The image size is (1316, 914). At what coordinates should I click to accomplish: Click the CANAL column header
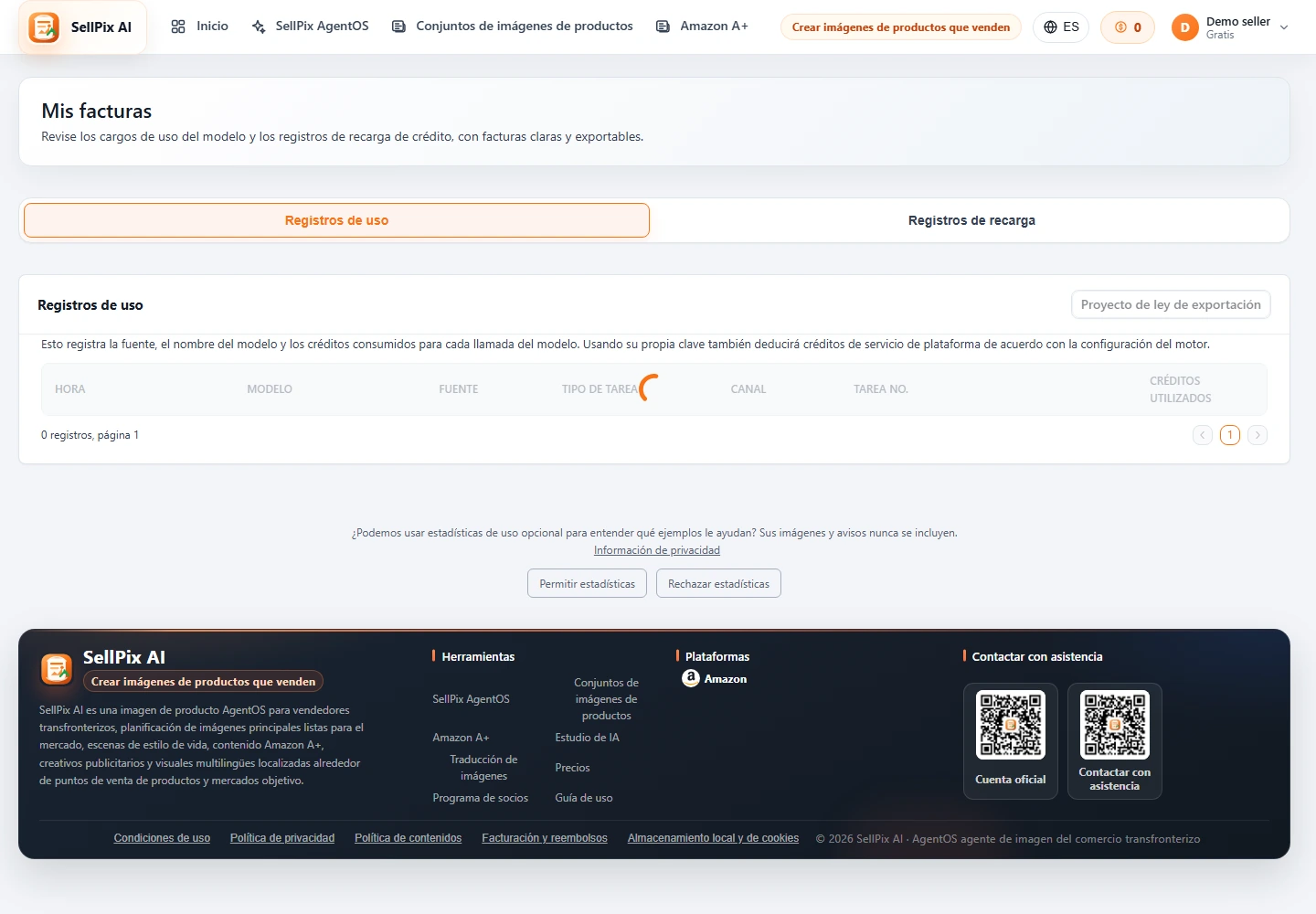pyautogui.click(x=748, y=389)
